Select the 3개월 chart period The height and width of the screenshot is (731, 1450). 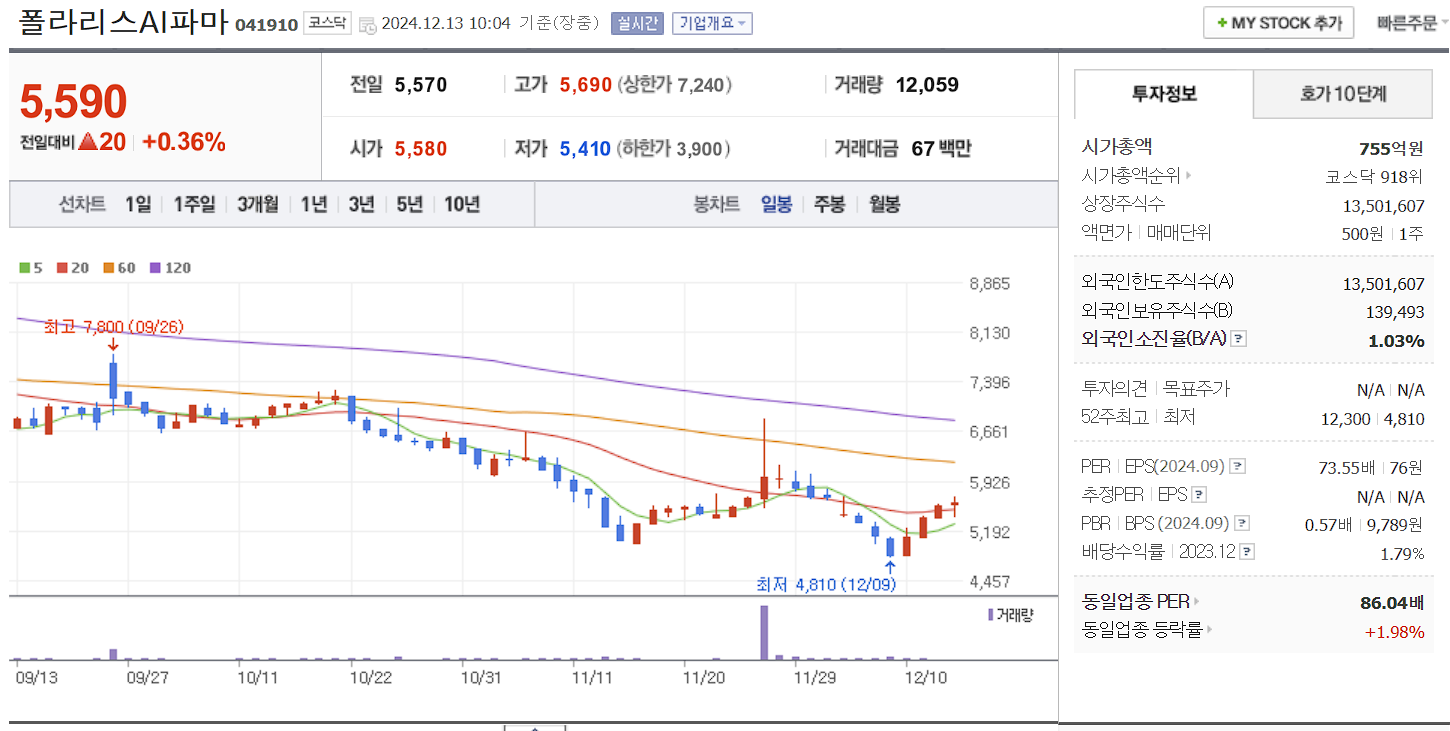(x=259, y=203)
